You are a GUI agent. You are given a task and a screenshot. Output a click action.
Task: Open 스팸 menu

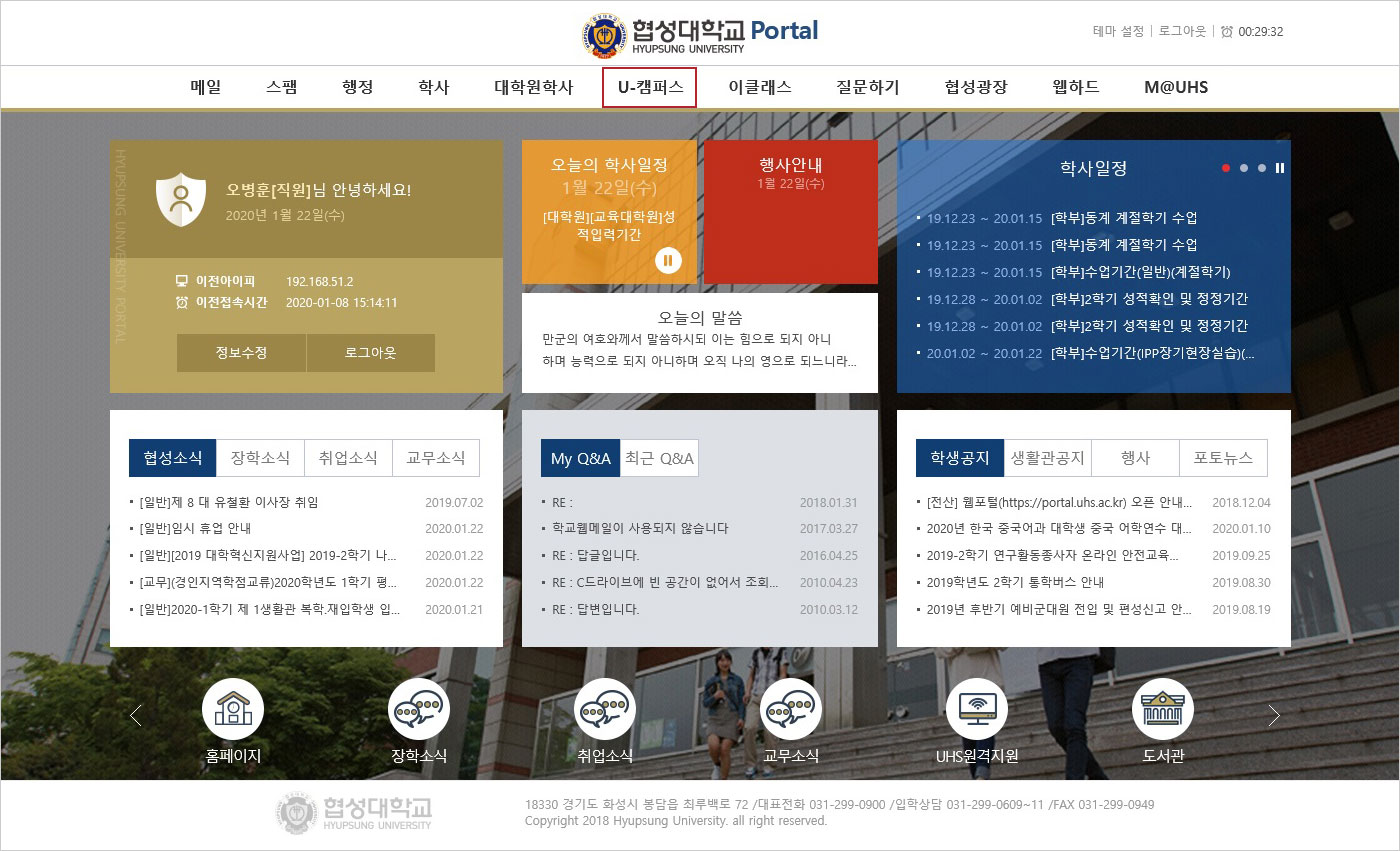point(282,87)
